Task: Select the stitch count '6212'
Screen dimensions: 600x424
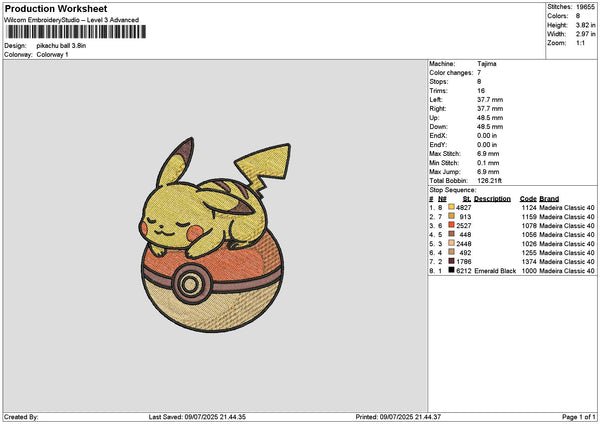Action: point(463,271)
